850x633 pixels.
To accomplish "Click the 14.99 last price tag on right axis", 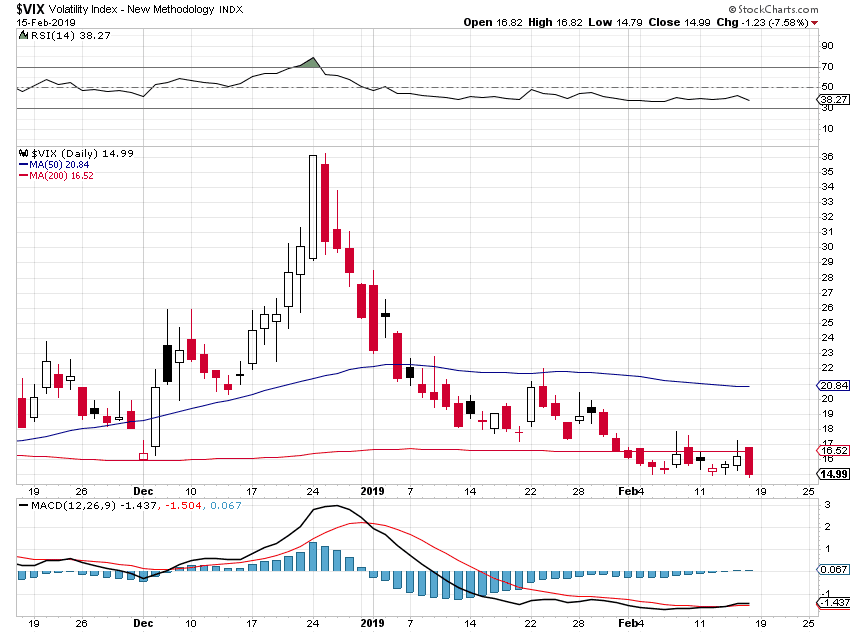I will 833,474.
